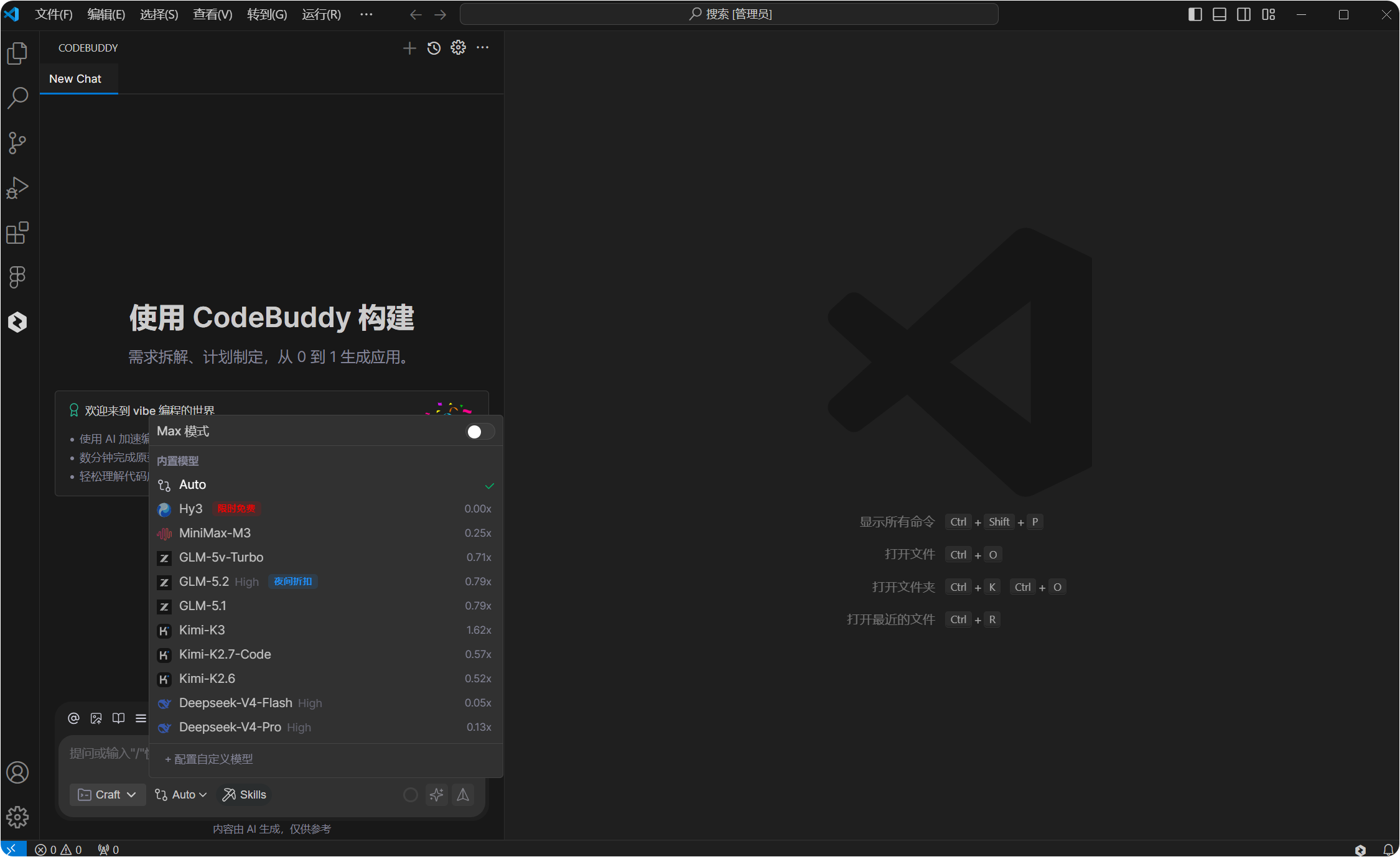The width and height of the screenshot is (1400, 857).
Task: Select the Kimi-K3 model
Action: (x=326, y=631)
